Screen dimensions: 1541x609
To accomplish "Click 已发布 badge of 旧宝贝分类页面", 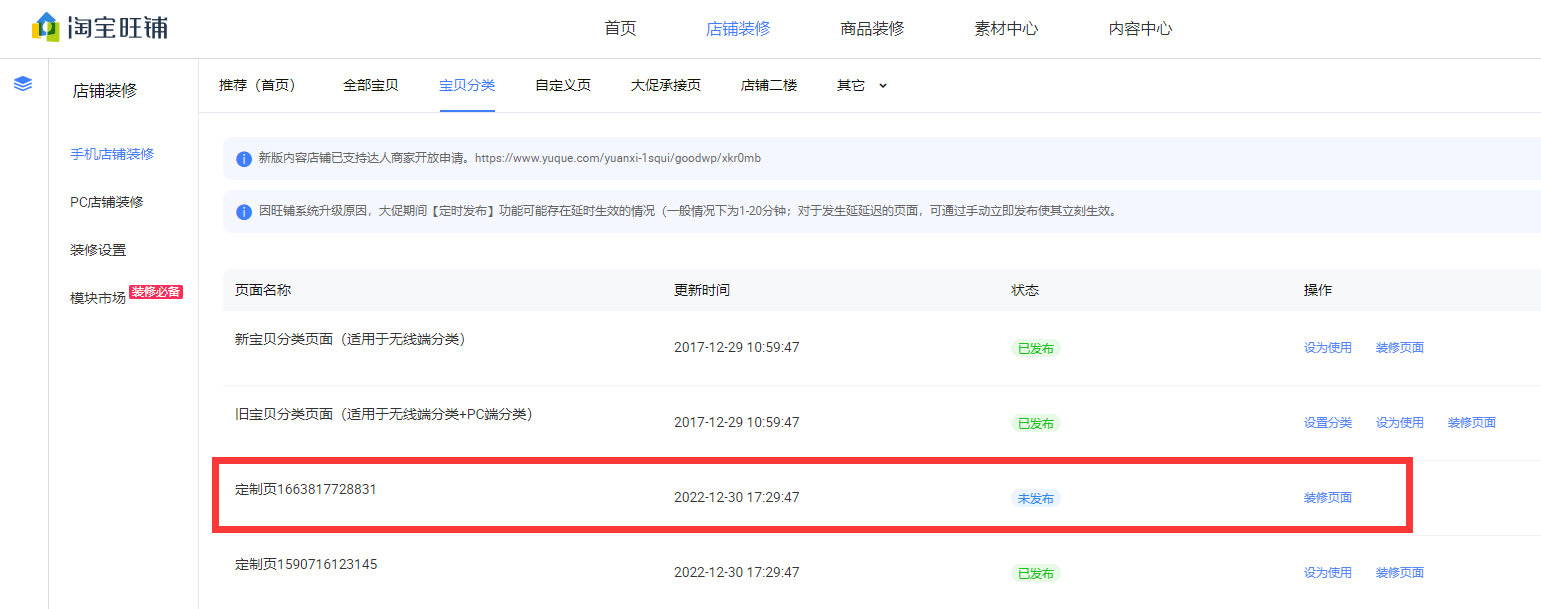I will tap(1035, 423).
